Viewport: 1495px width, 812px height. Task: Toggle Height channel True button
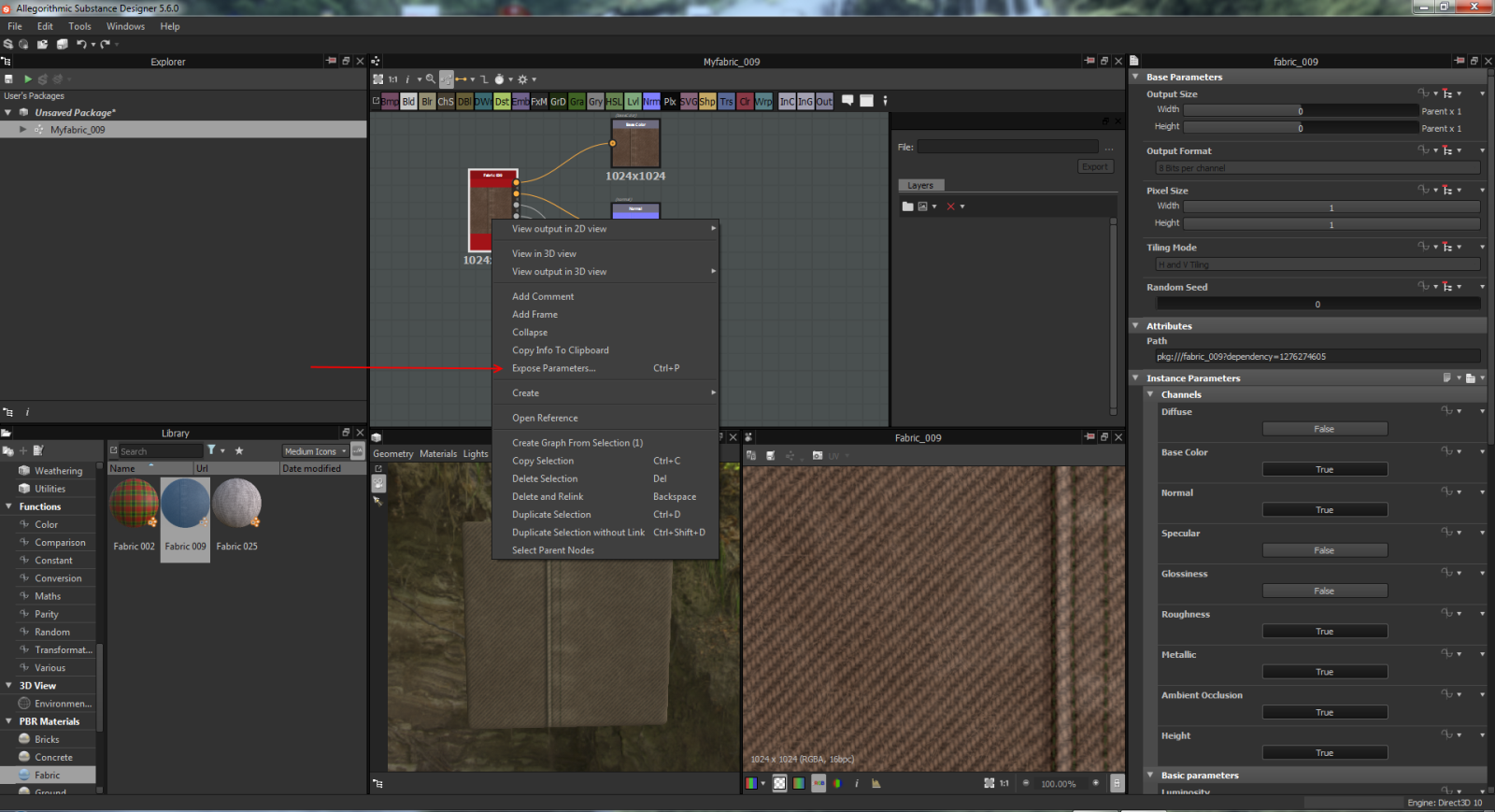coord(1324,753)
